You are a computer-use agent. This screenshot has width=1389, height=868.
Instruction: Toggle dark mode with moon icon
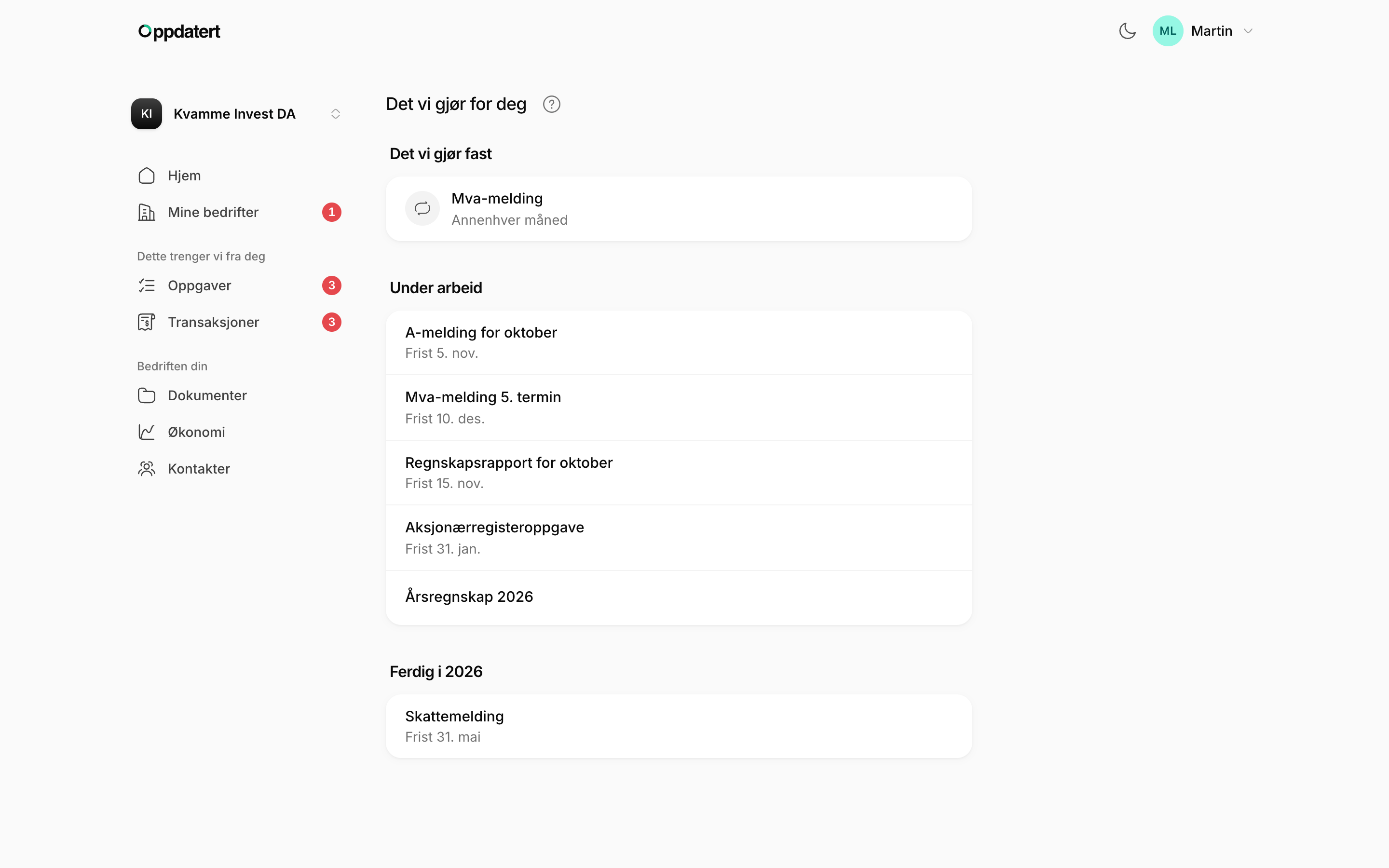tap(1127, 31)
